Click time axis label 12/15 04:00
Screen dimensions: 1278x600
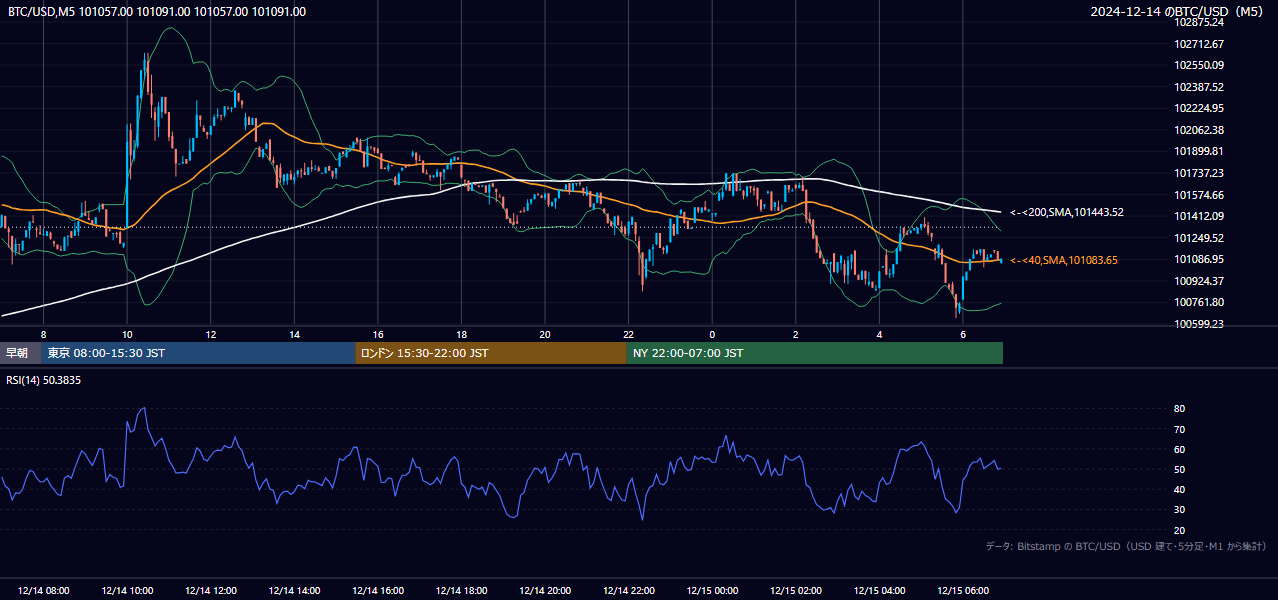click(x=879, y=591)
